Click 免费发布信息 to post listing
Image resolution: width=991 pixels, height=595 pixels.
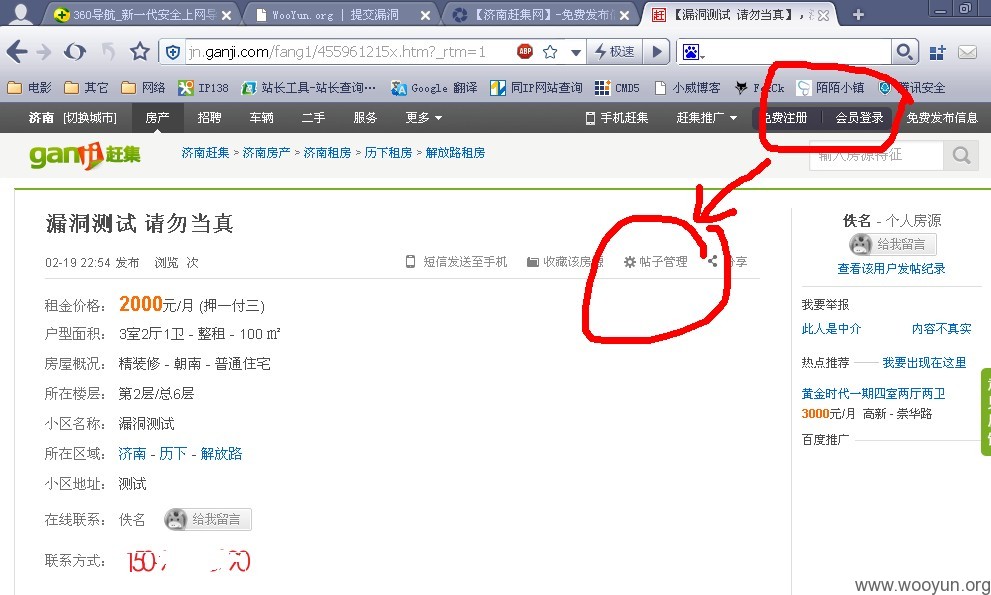(x=942, y=118)
